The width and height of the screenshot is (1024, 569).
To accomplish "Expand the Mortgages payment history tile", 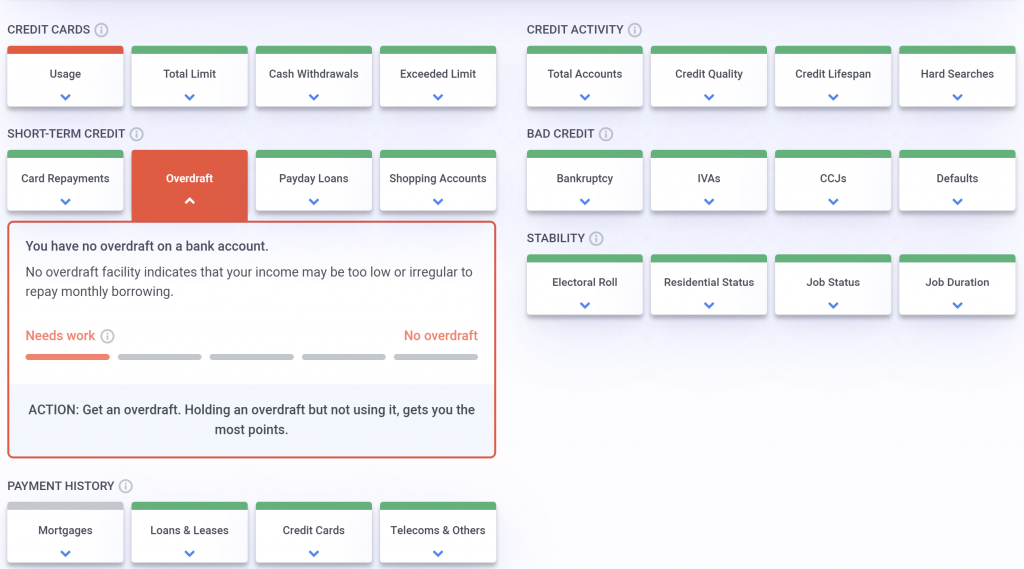I will tap(65, 537).
